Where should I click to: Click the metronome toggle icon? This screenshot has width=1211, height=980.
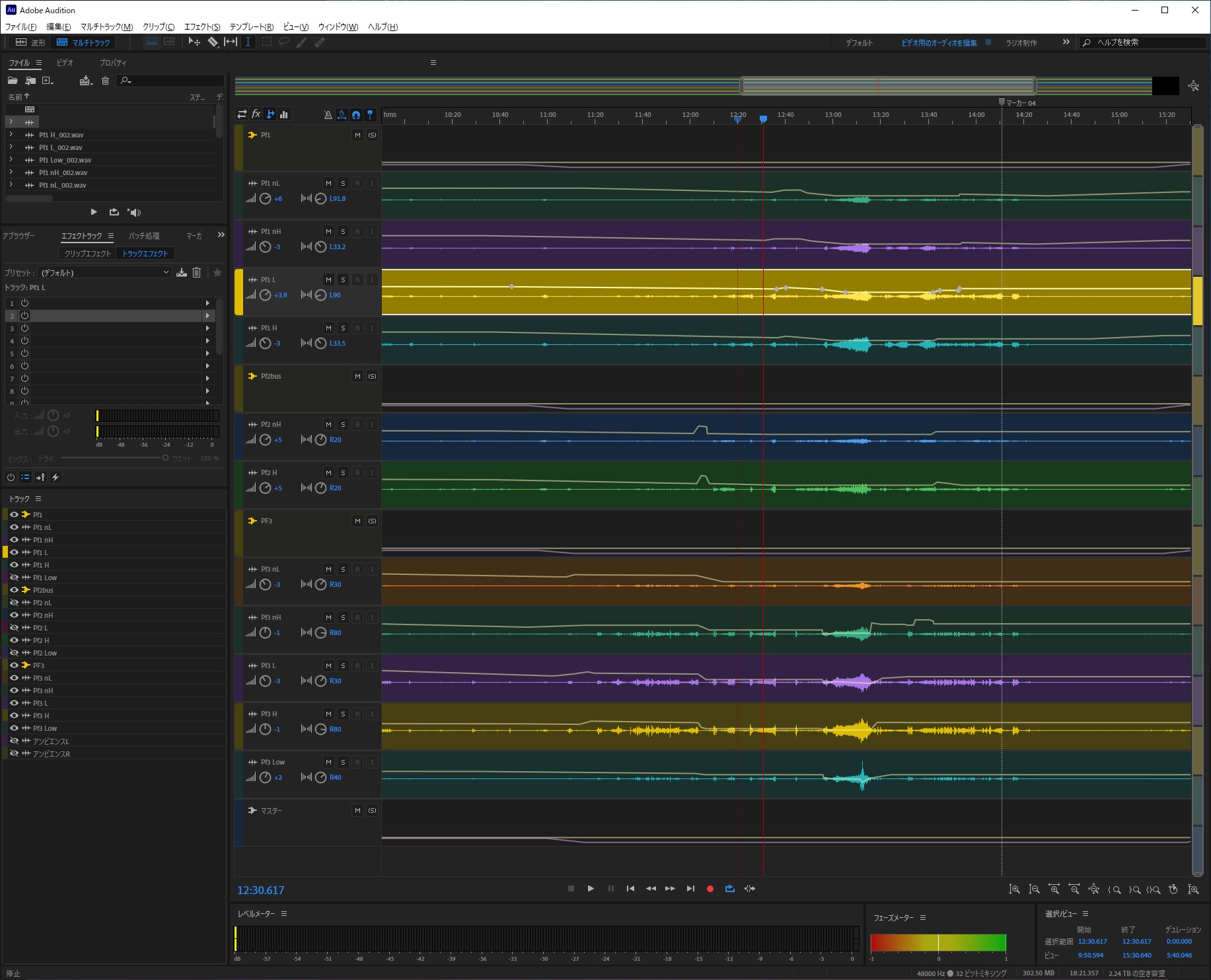coord(328,115)
